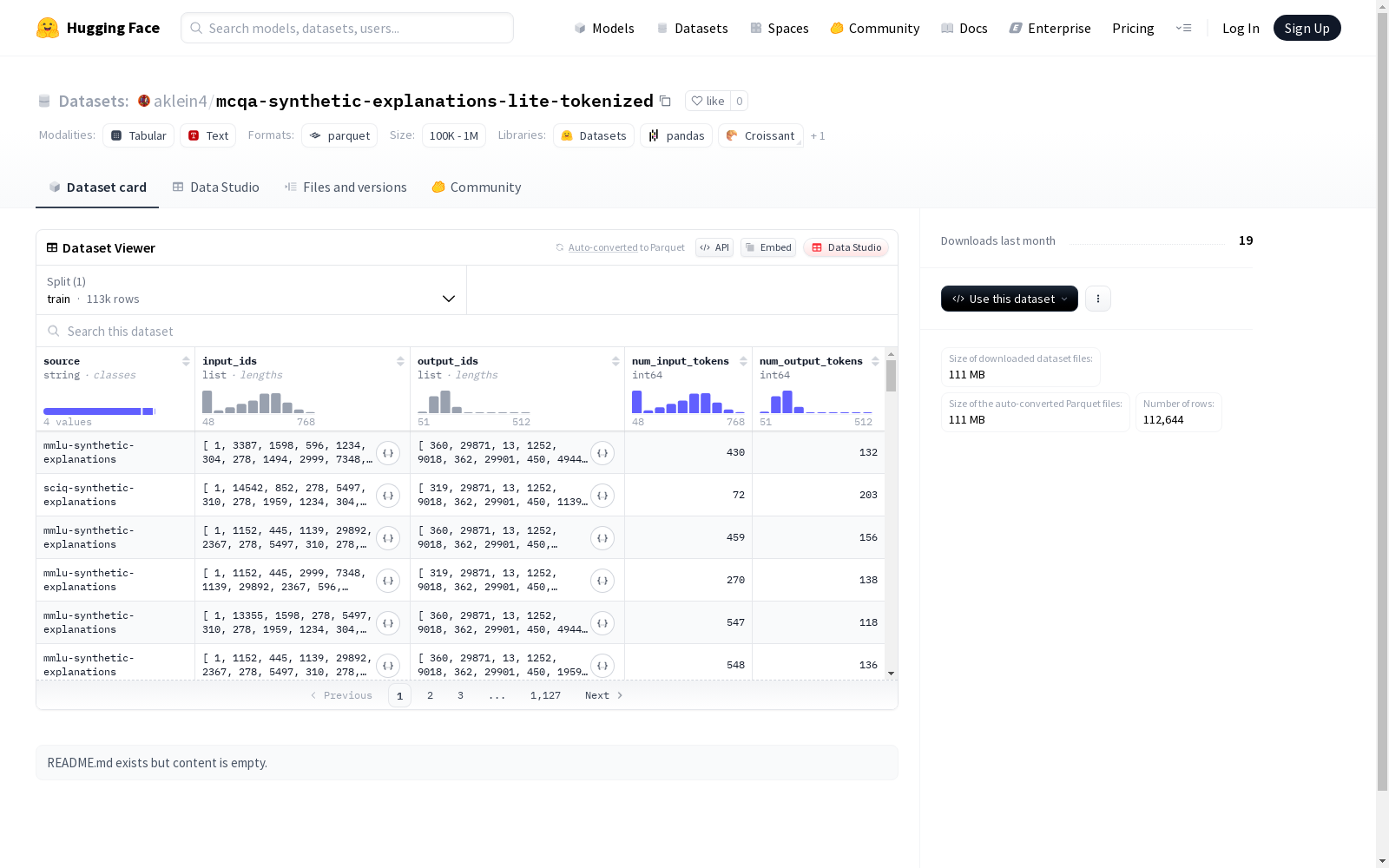Viewport: 1389px width, 868px height.
Task: Expand output_ids cell in the 270-token row
Action: (602, 581)
